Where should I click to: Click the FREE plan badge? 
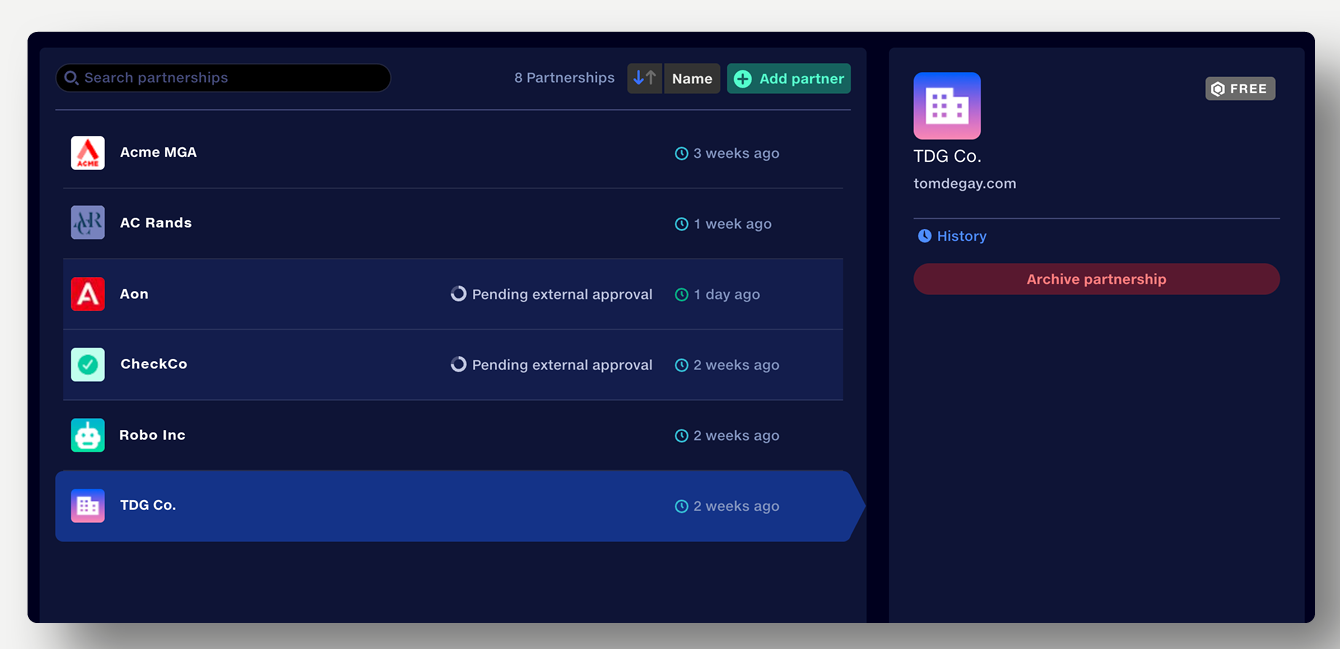[x=1240, y=89]
